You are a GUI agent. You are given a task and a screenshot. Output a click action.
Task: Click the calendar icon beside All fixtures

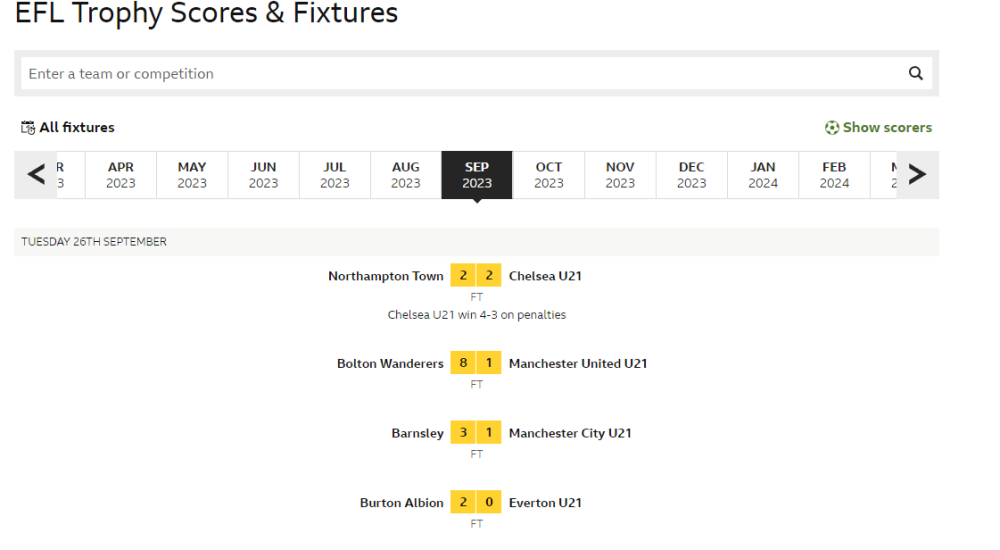(28, 128)
